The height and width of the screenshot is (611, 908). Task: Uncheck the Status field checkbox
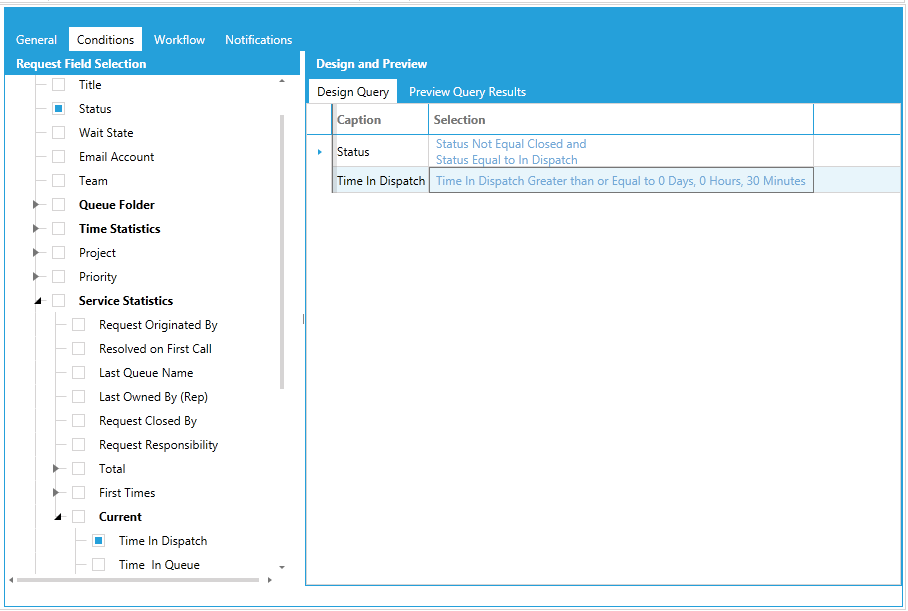(58, 108)
